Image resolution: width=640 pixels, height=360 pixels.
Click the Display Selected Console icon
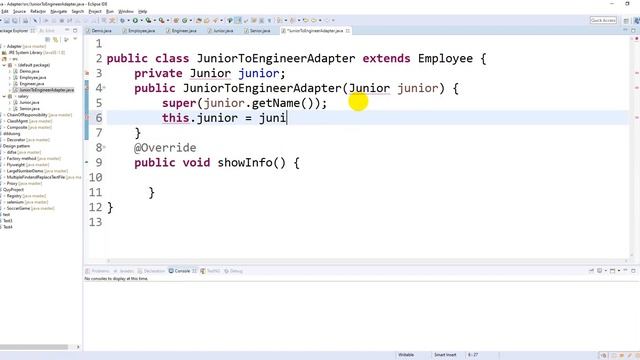click(599, 271)
